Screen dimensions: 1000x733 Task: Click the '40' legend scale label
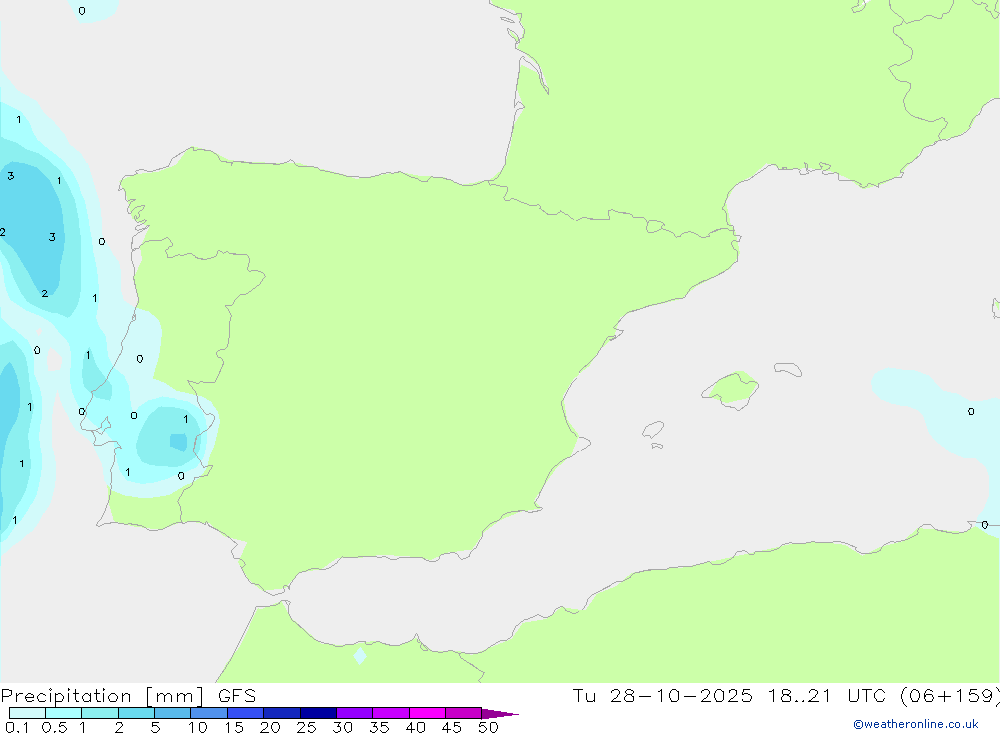(415, 727)
